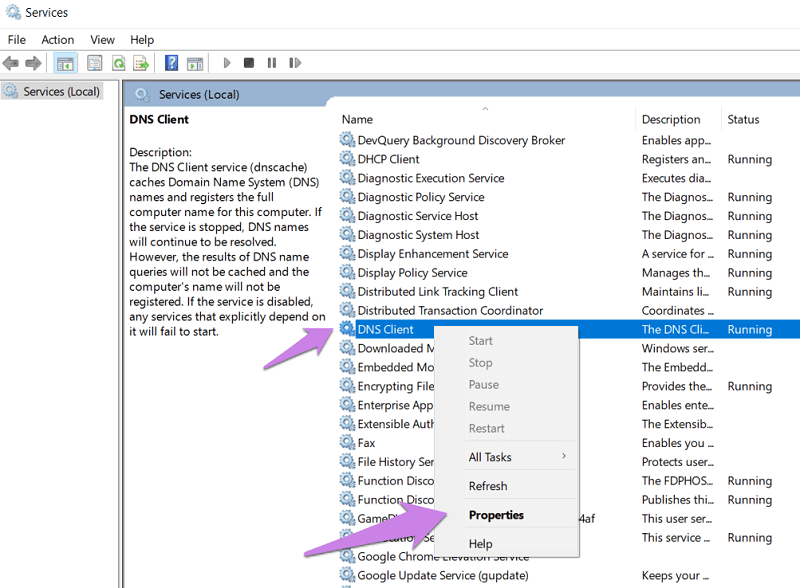Viewport: 800px width, 588px height.
Task: Click the Back navigation arrow
Action: pyautogui.click(x=10, y=62)
